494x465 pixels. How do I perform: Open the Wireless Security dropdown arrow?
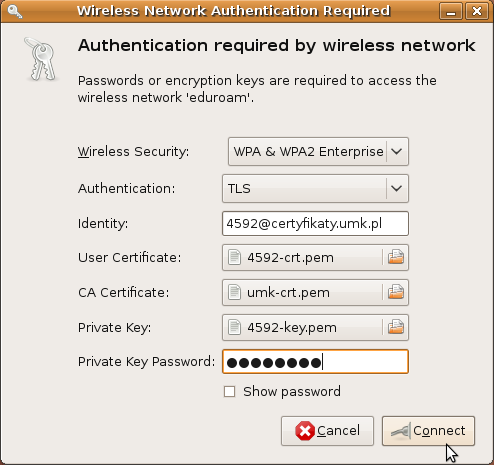pos(397,152)
